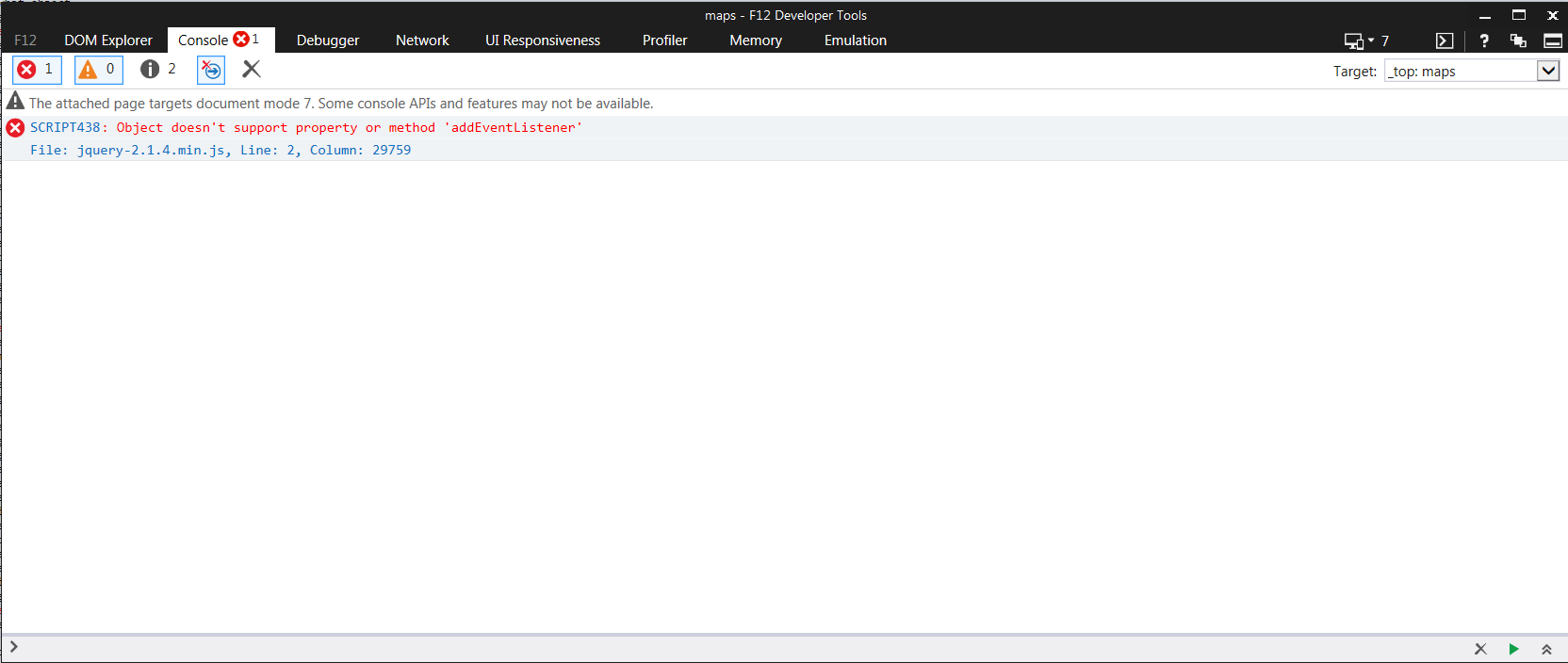Run the script with green play arrow
The image size is (1568, 663).
1513,649
